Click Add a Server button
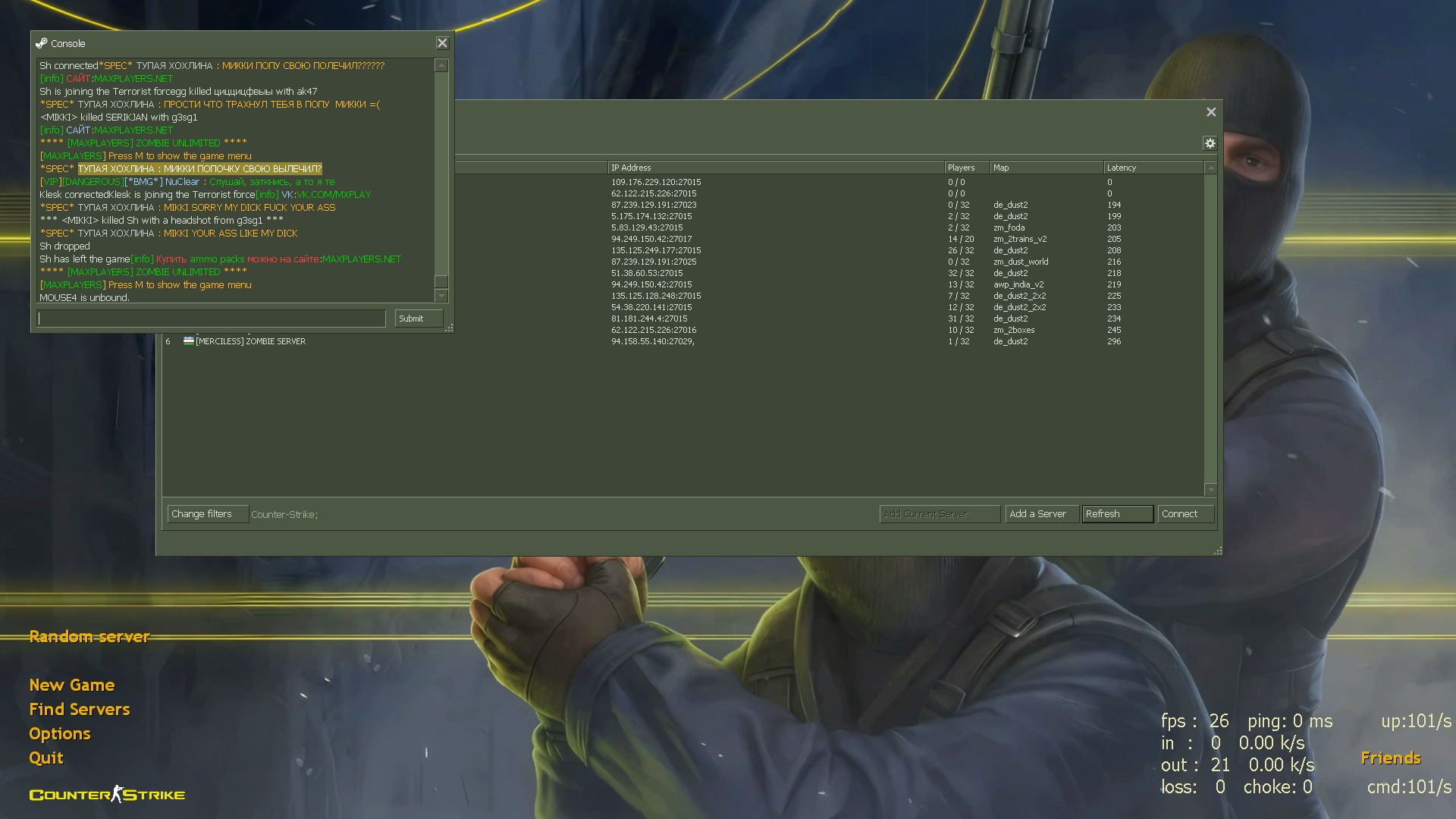The width and height of the screenshot is (1456, 819). pyautogui.click(x=1042, y=514)
